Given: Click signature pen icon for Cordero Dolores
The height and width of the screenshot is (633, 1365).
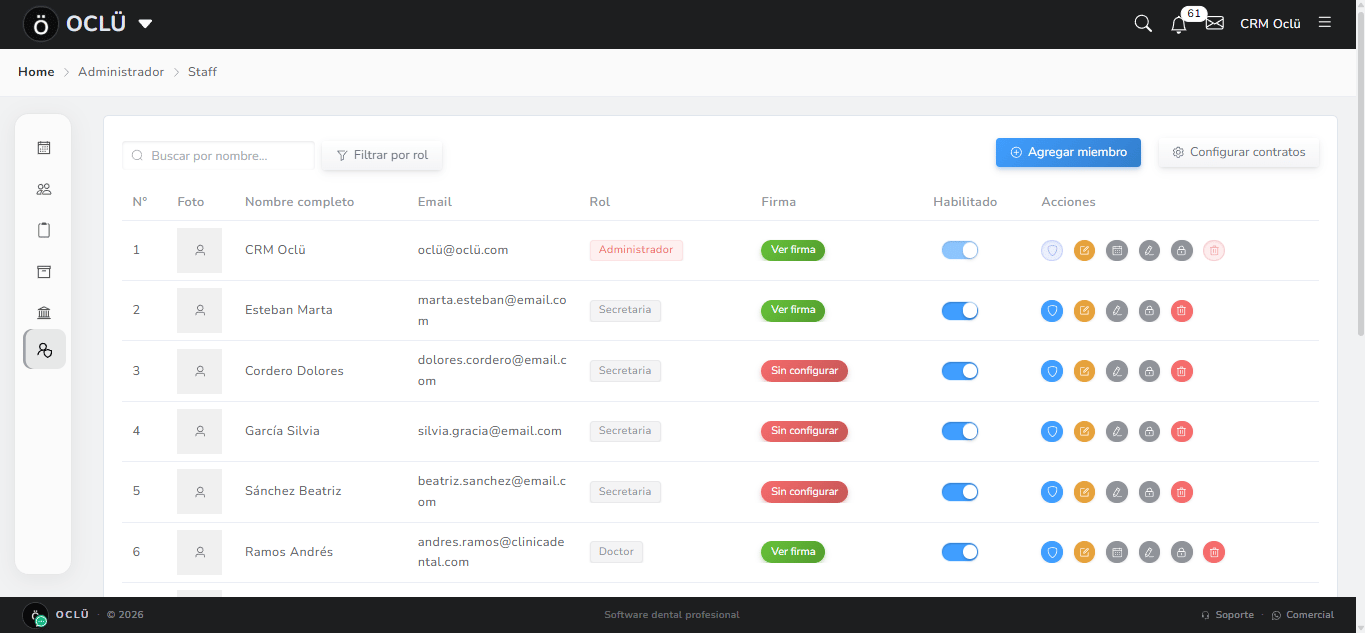Looking at the screenshot, I should click(1117, 371).
